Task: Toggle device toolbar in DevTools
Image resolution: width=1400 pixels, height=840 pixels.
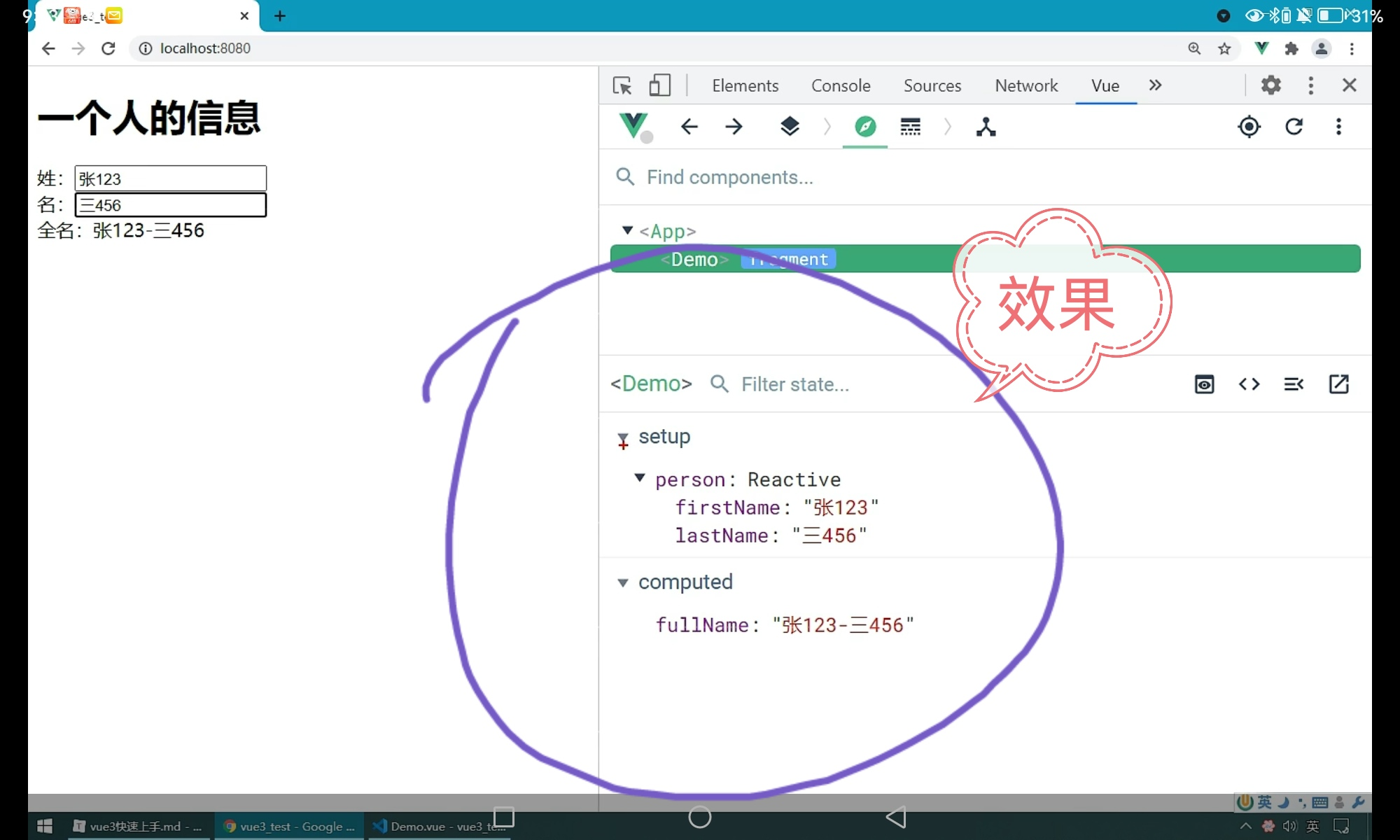Action: (659, 85)
